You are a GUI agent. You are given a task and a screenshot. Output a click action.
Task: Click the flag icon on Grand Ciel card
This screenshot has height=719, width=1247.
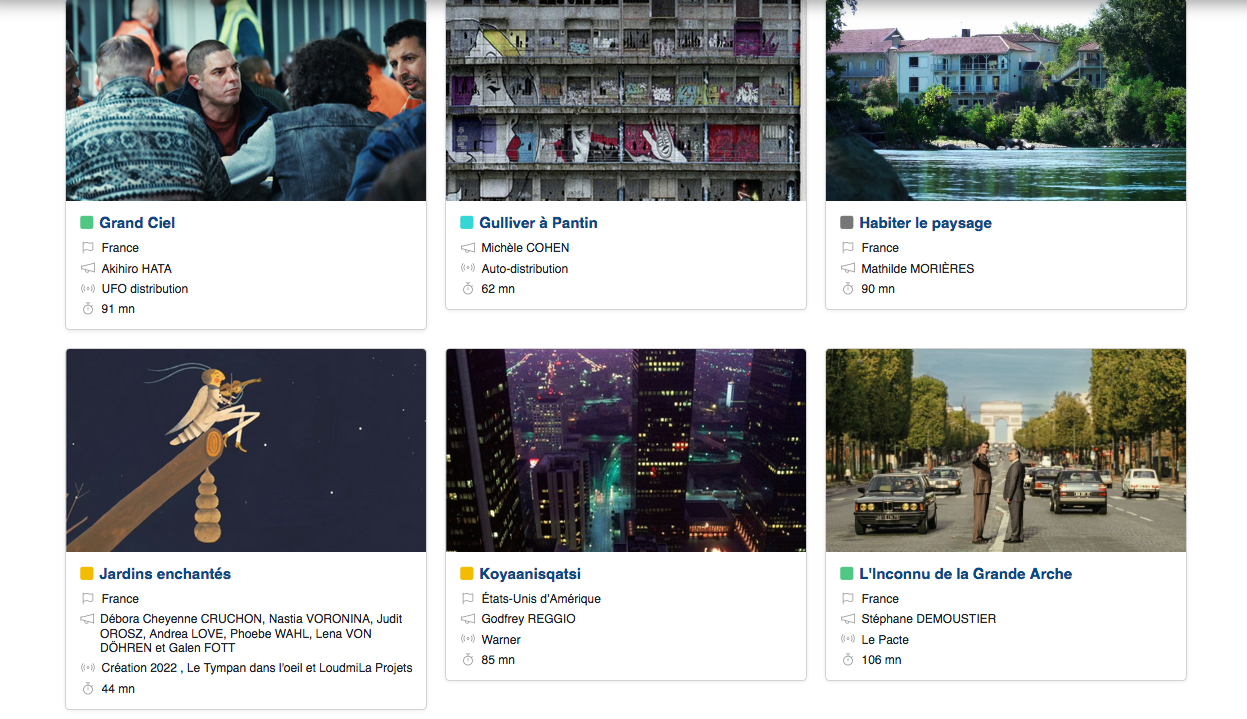coord(87,248)
